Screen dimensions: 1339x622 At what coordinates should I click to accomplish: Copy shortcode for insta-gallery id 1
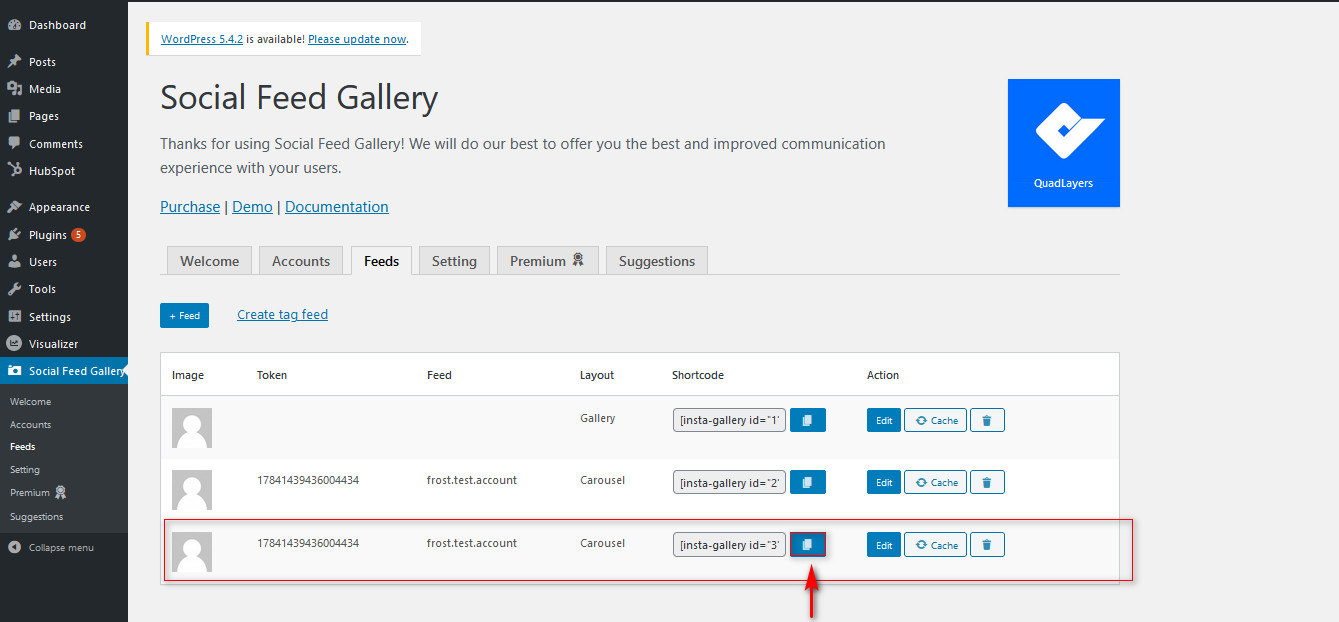(808, 420)
